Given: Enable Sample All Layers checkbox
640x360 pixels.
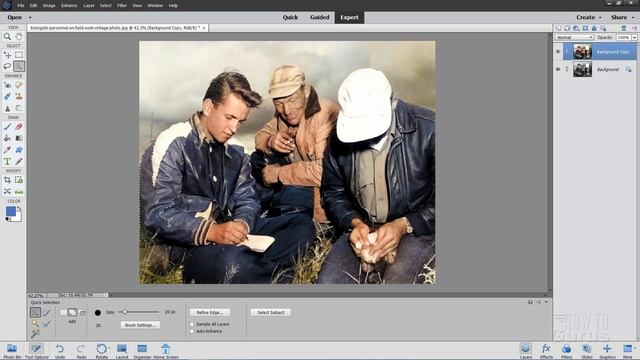Looking at the screenshot, I should point(192,324).
